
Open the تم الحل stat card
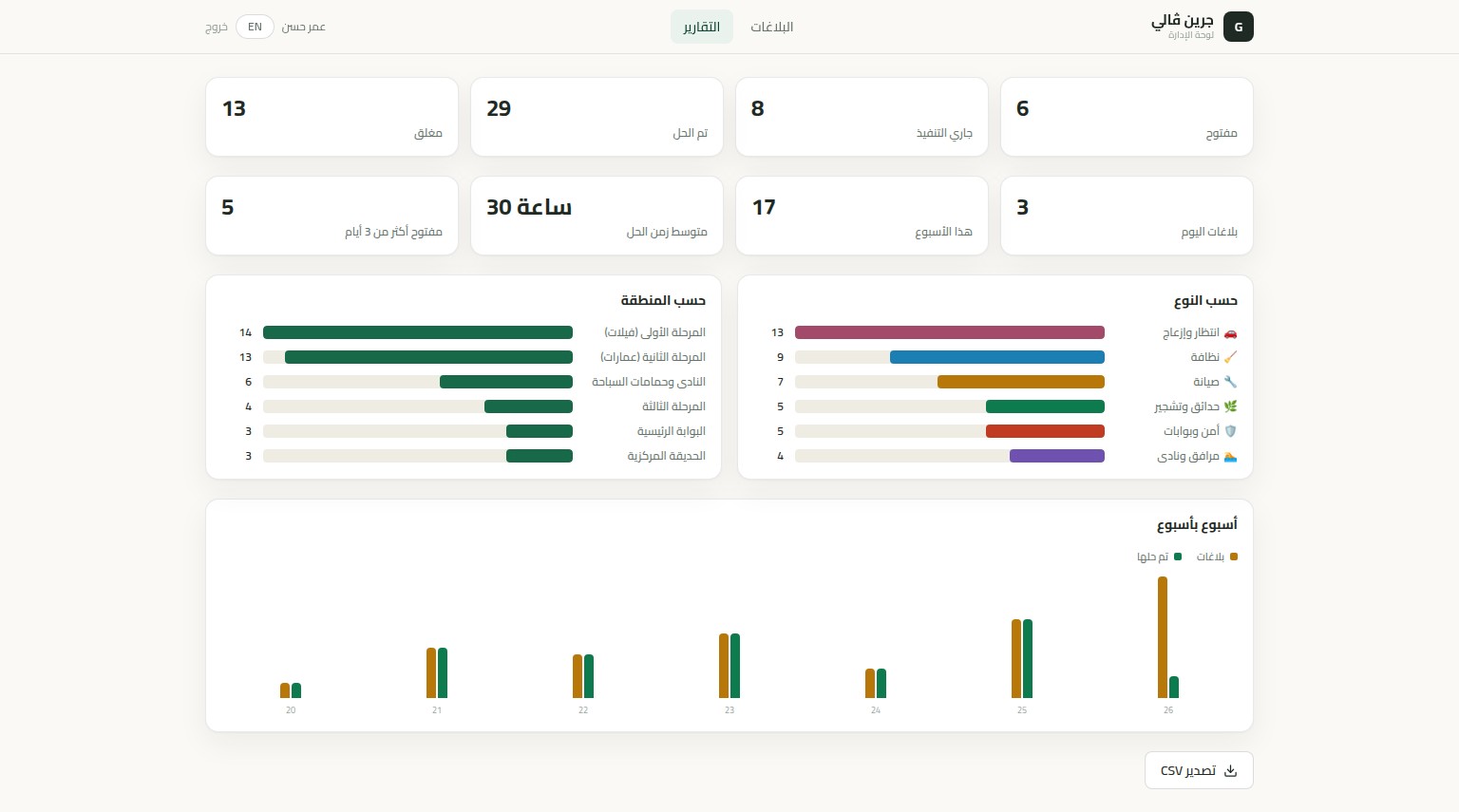pyautogui.click(x=597, y=117)
